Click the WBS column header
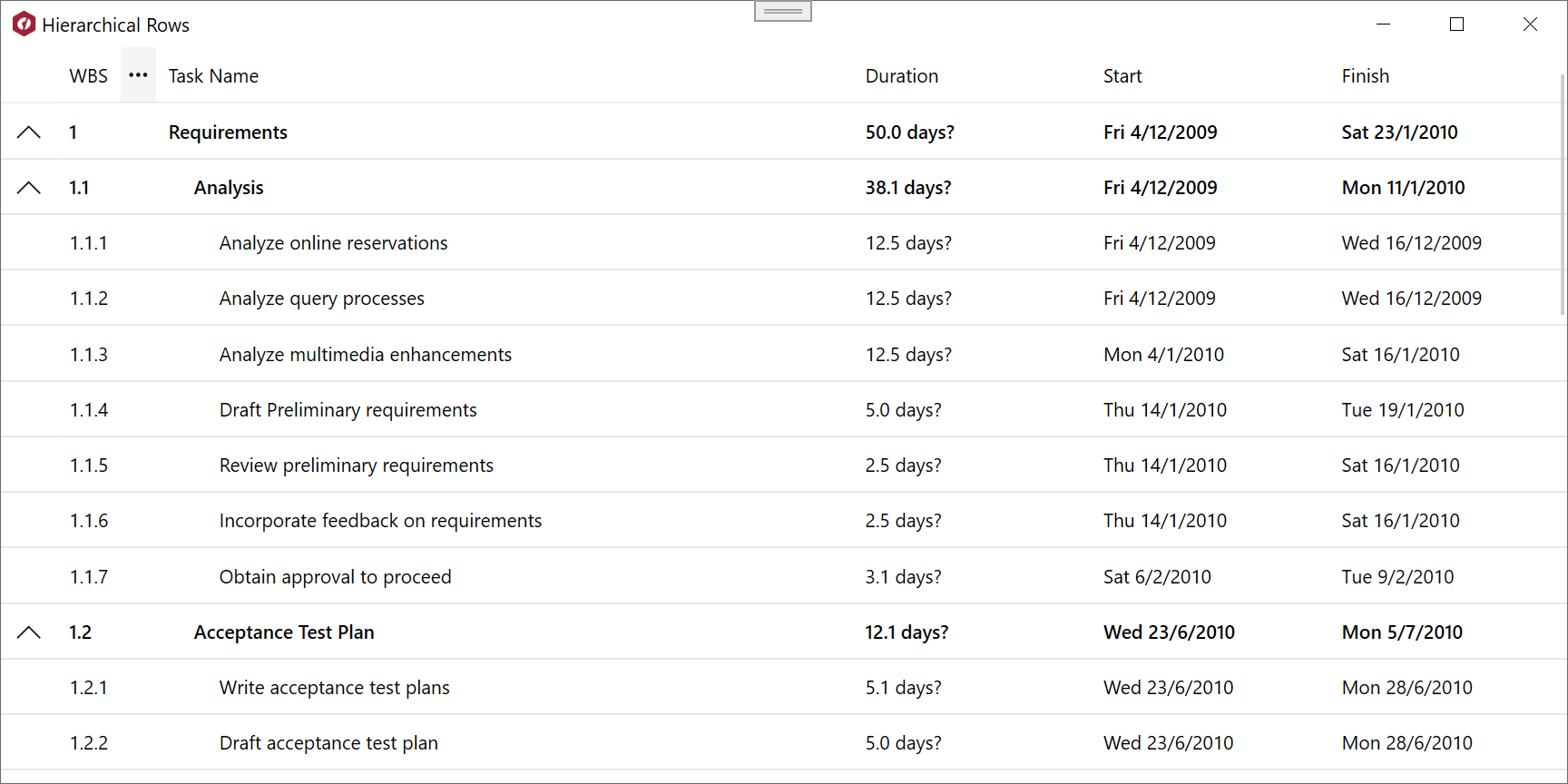Screen dimensions: 1568x784 point(88,76)
